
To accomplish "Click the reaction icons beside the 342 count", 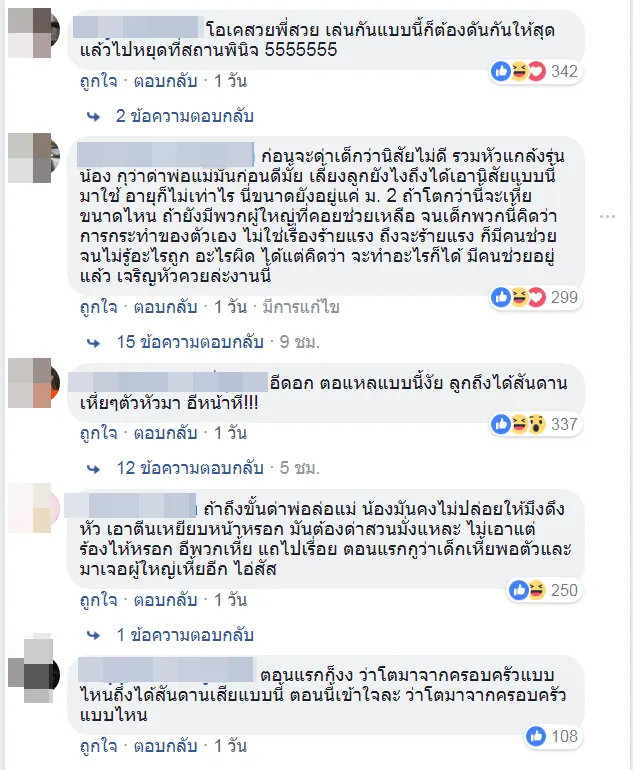I will tap(519, 72).
